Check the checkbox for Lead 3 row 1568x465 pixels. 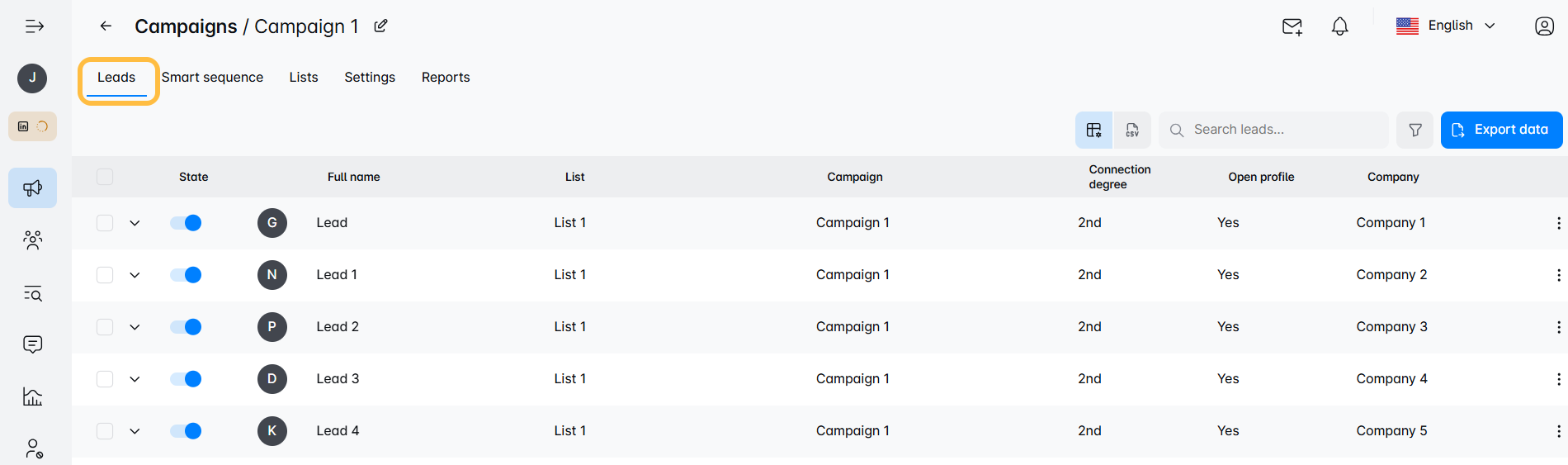pyautogui.click(x=105, y=379)
